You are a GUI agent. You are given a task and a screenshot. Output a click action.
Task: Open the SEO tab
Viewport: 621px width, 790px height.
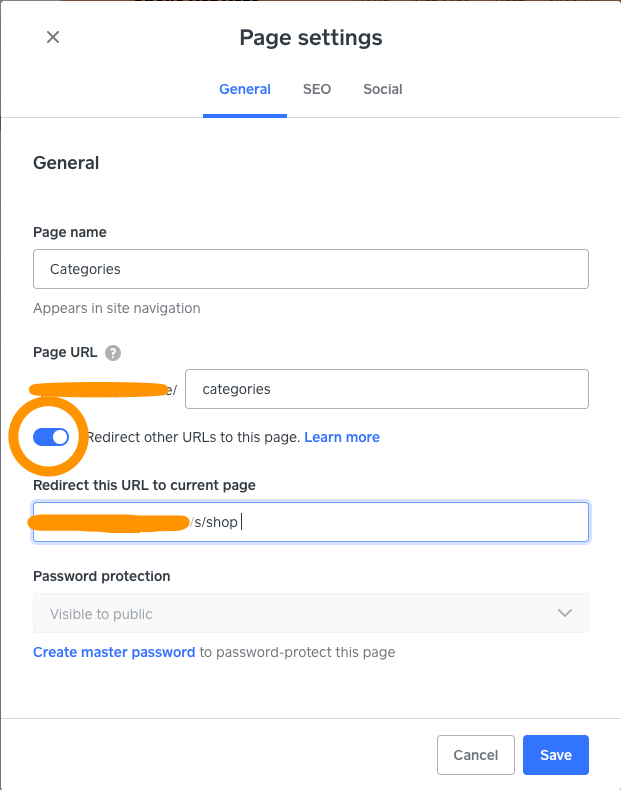[317, 89]
